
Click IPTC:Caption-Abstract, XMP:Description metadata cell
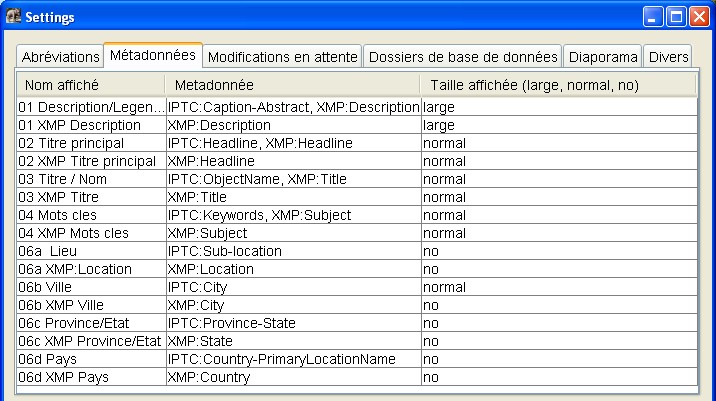[x=294, y=107]
